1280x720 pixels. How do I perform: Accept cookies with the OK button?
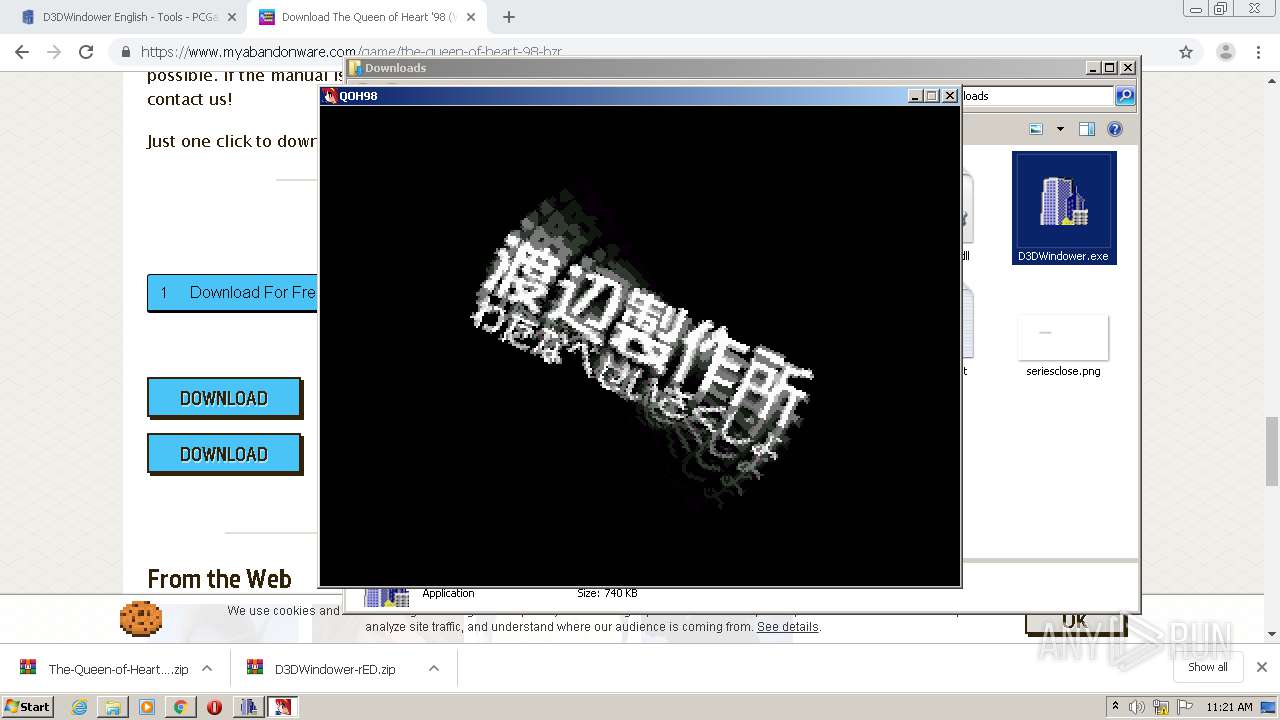click(x=1075, y=623)
